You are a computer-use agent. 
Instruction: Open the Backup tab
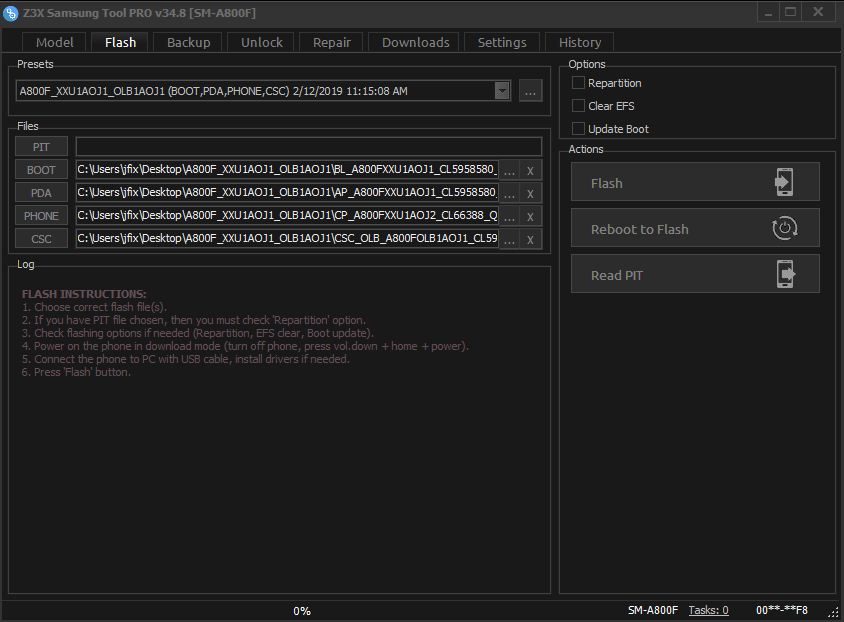(188, 43)
